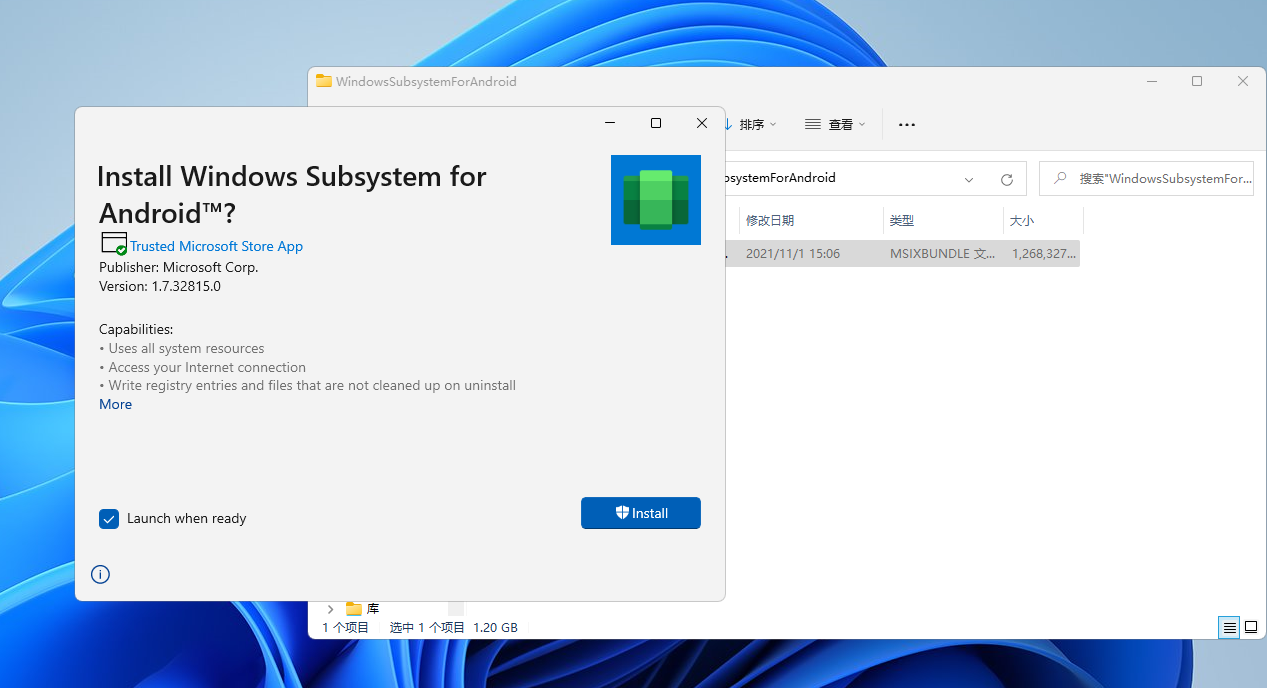This screenshot has width=1267, height=688.
Task: Click the address path SubsystemForAndroid text
Action: pos(781,178)
